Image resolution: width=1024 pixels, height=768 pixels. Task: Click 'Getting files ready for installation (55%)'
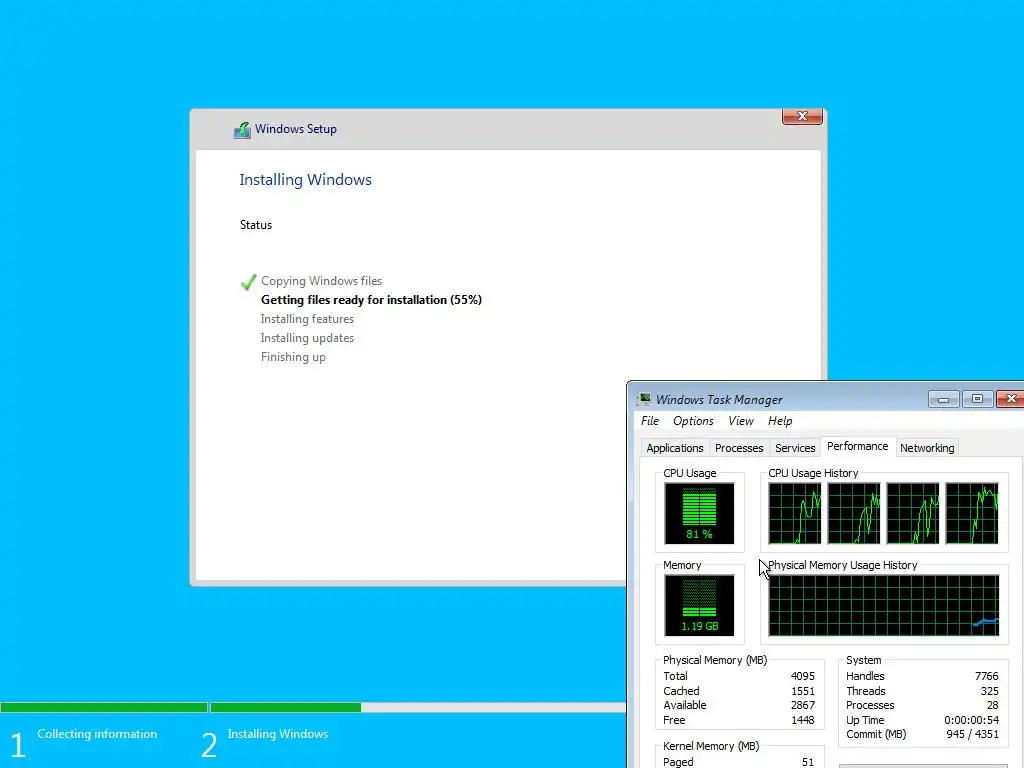coord(371,300)
